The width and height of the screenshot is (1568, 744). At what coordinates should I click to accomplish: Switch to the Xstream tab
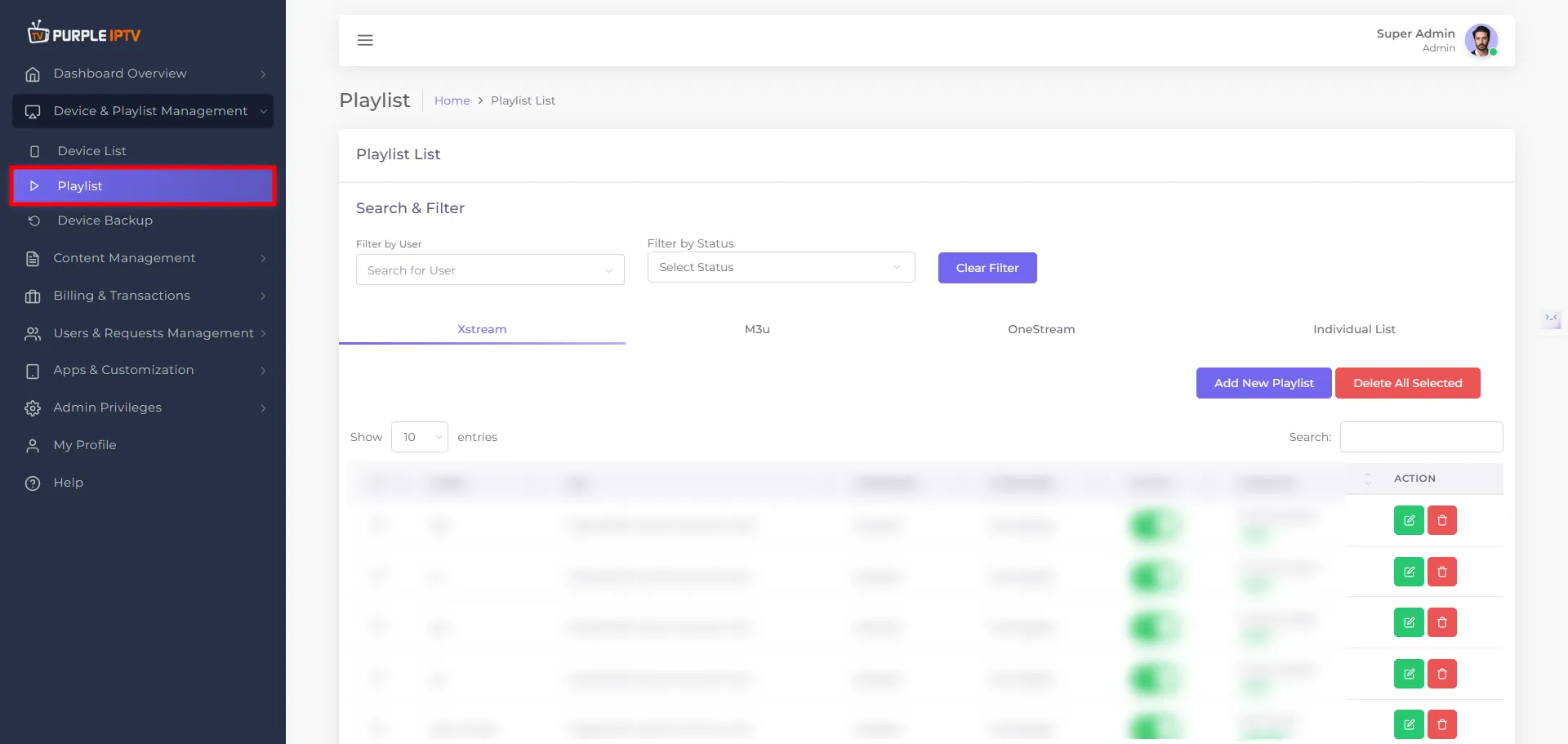pos(482,329)
